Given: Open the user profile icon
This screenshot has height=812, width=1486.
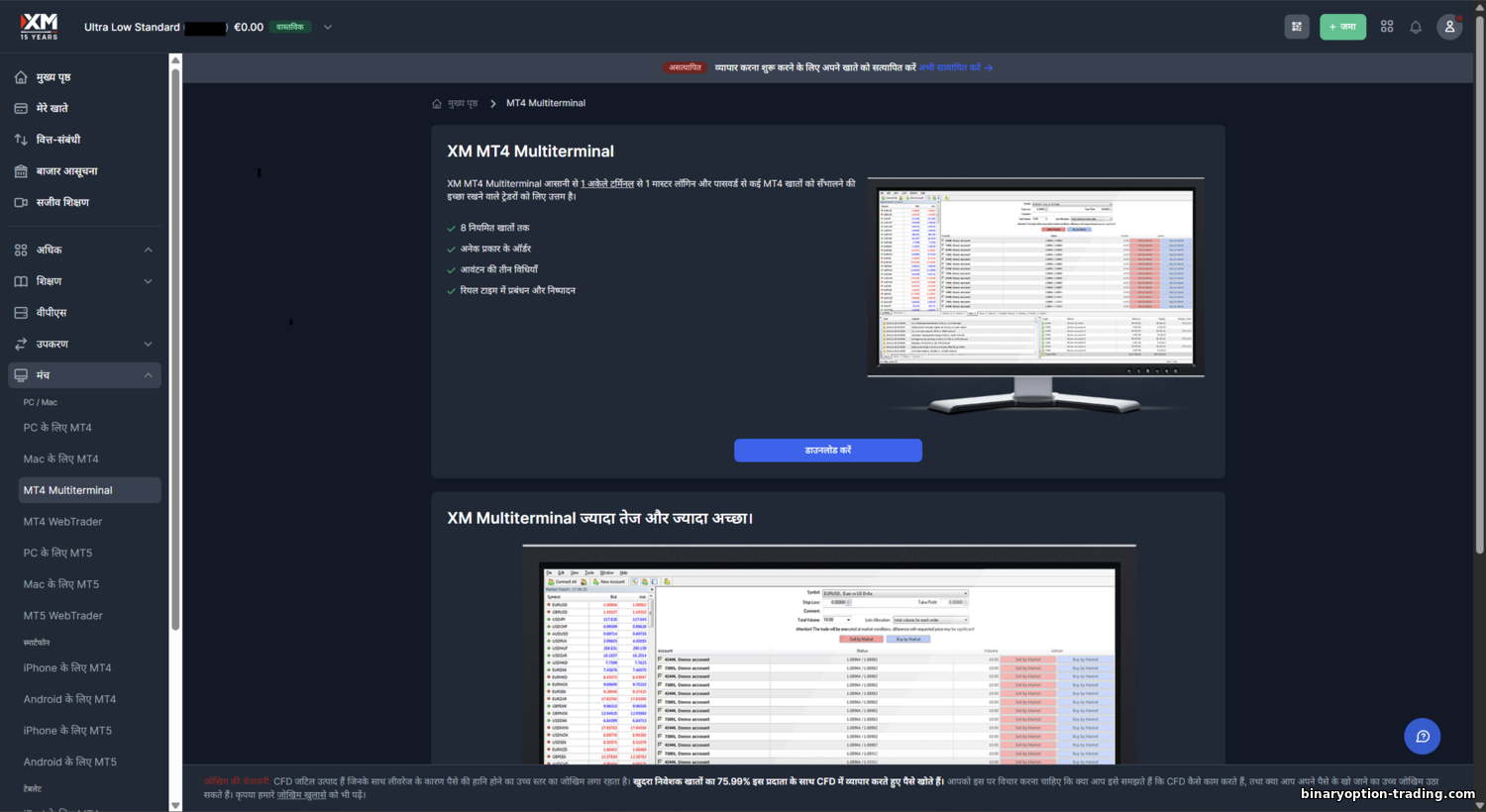Looking at the screenshot, I should click(1449, 27).
